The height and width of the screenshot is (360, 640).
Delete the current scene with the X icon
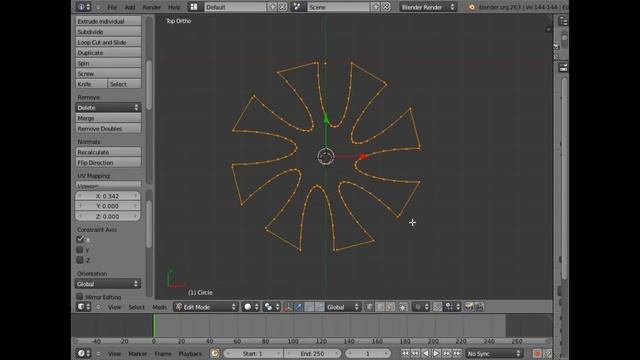385,7
